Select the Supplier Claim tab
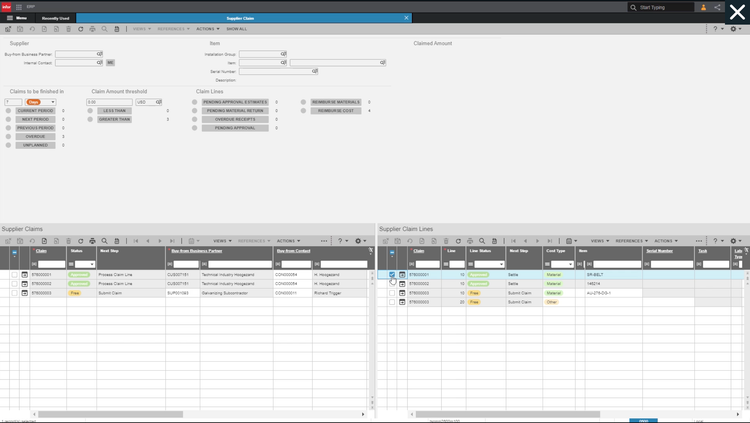 [x=240, y=18]
